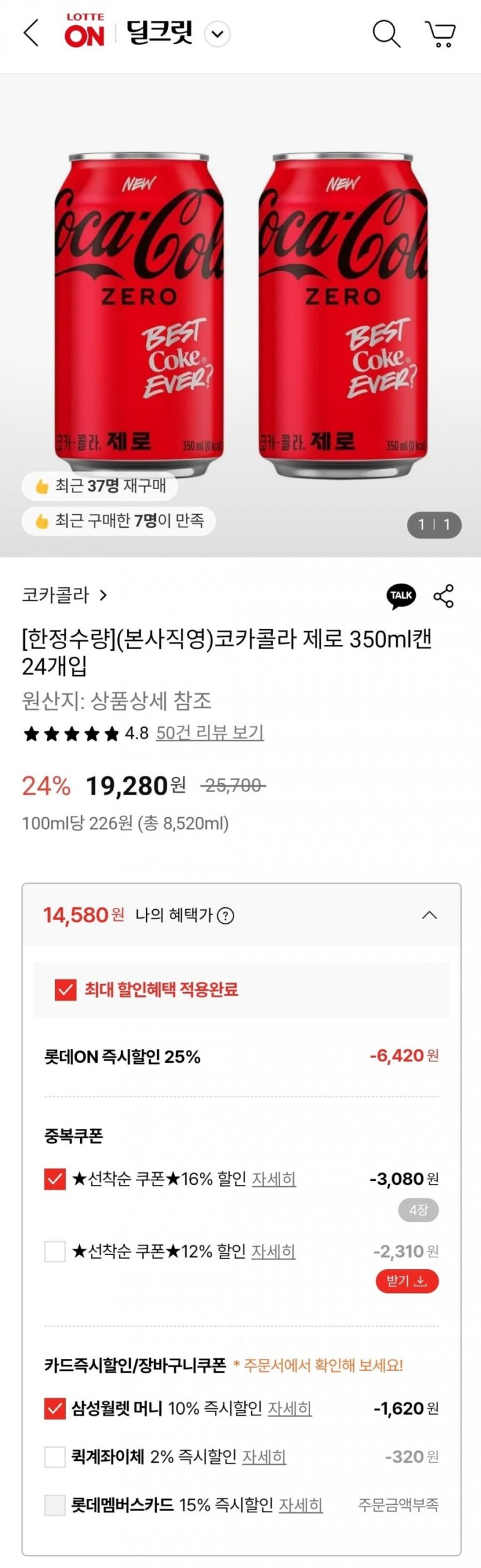Open the search magnifier icon
This screenshot has height=1568, width=481.
tap(386, 33)
